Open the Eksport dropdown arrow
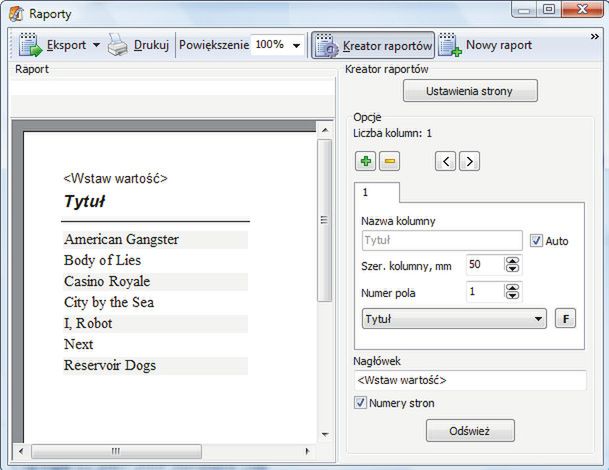 96,45
